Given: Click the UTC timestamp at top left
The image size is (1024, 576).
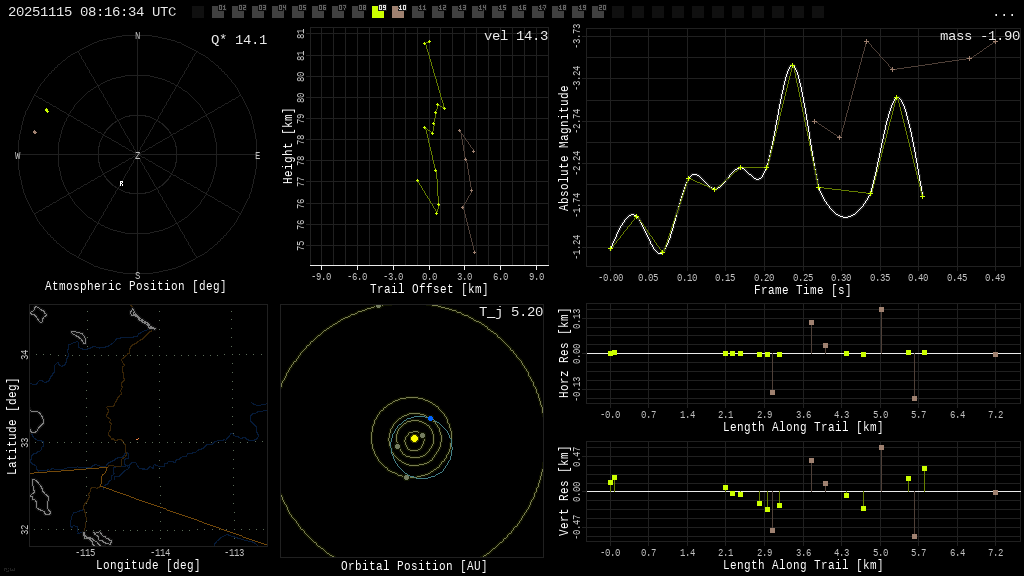Looking at the screenshot, I should click(x=92, y=12).
